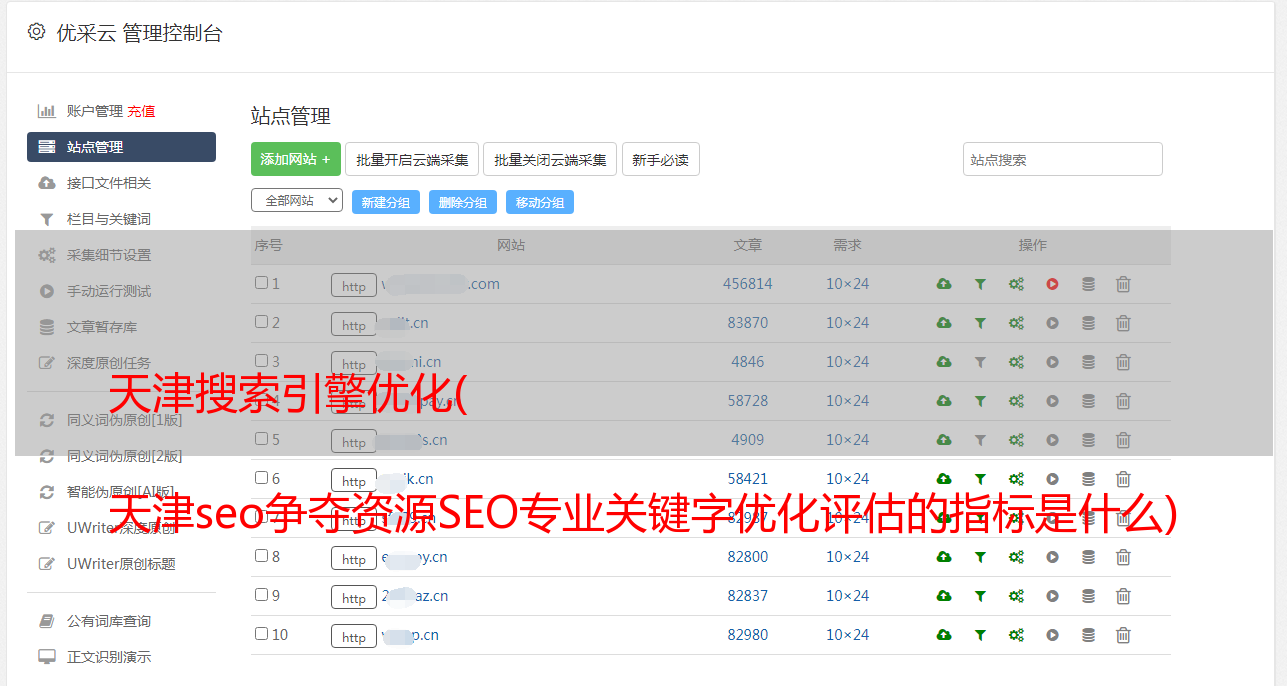Click the database icon in row 3
The image size is (1287, 686).
point(1088,362)
